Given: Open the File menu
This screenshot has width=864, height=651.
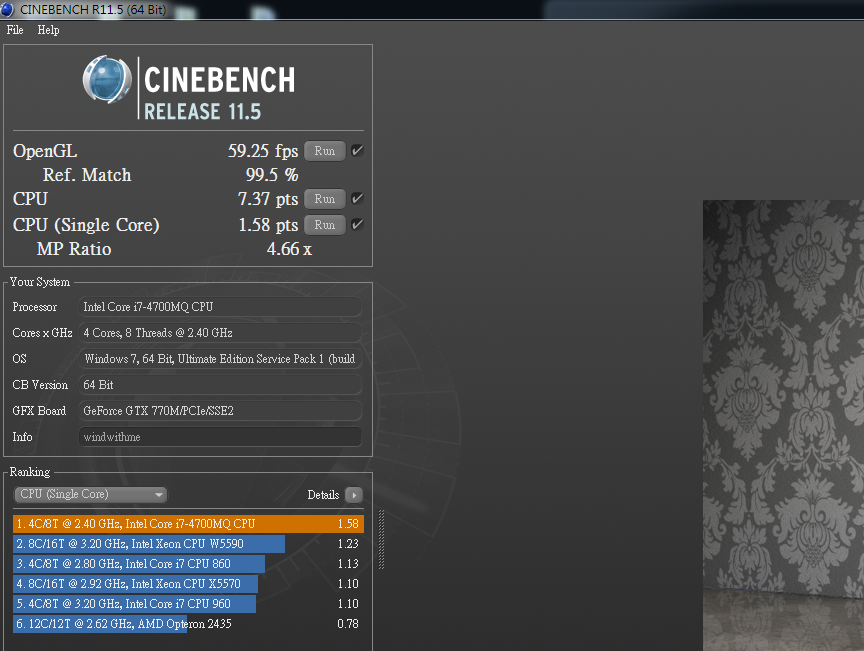Looking at the screenshot, I should 15,30.
